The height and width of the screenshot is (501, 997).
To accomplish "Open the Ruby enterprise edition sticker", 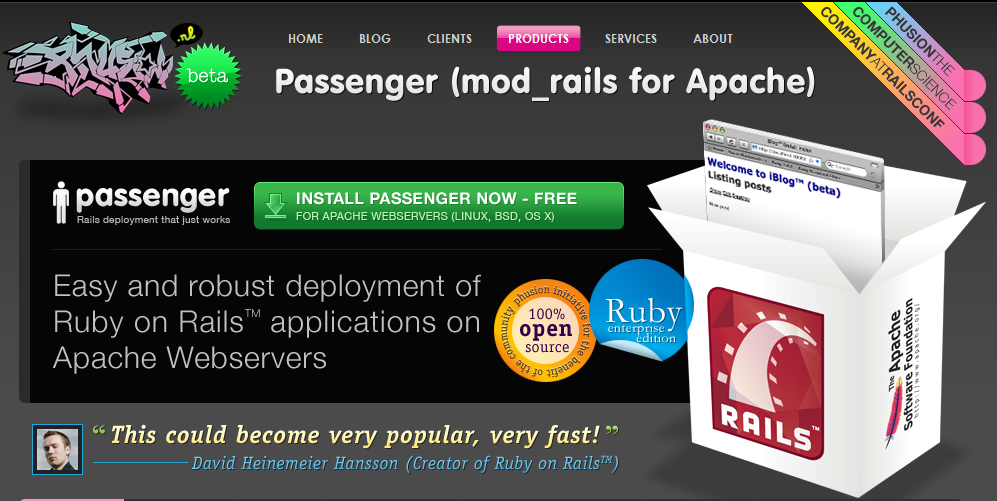I will tap(641, 310).
